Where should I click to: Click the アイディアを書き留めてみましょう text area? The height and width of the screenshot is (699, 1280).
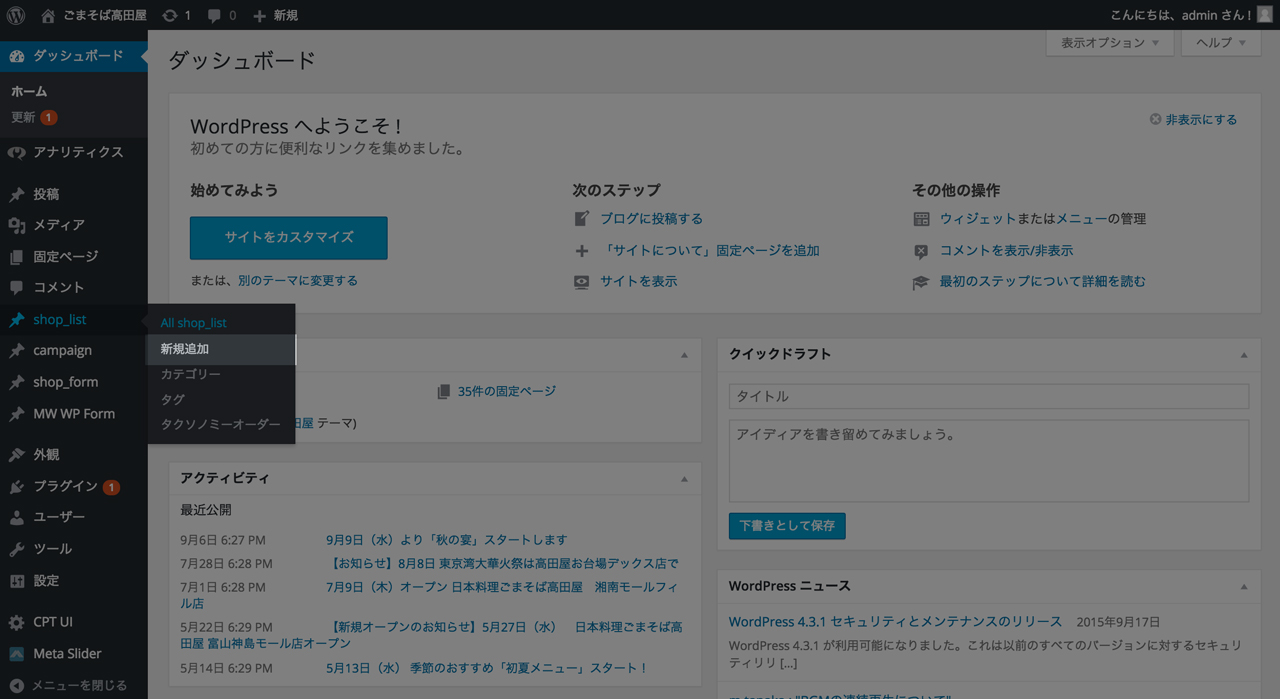click(x=989, y=460)
